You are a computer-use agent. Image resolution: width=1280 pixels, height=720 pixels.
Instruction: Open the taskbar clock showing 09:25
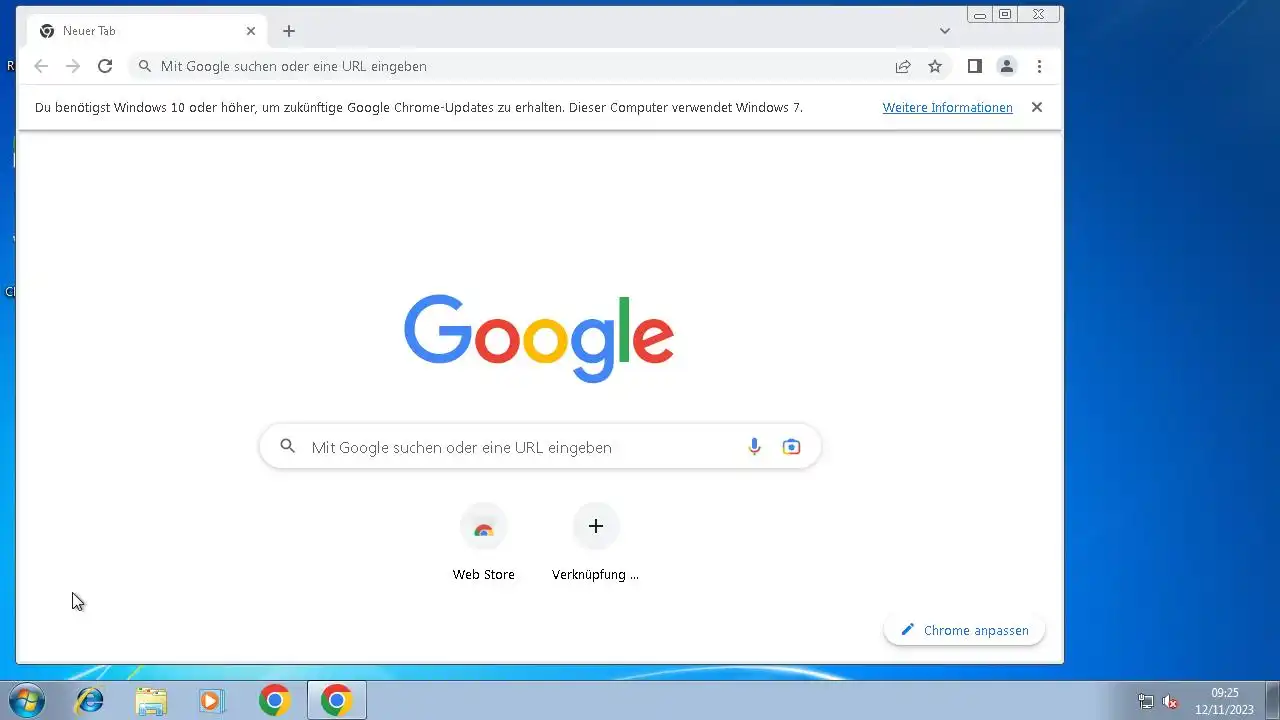1224,701
